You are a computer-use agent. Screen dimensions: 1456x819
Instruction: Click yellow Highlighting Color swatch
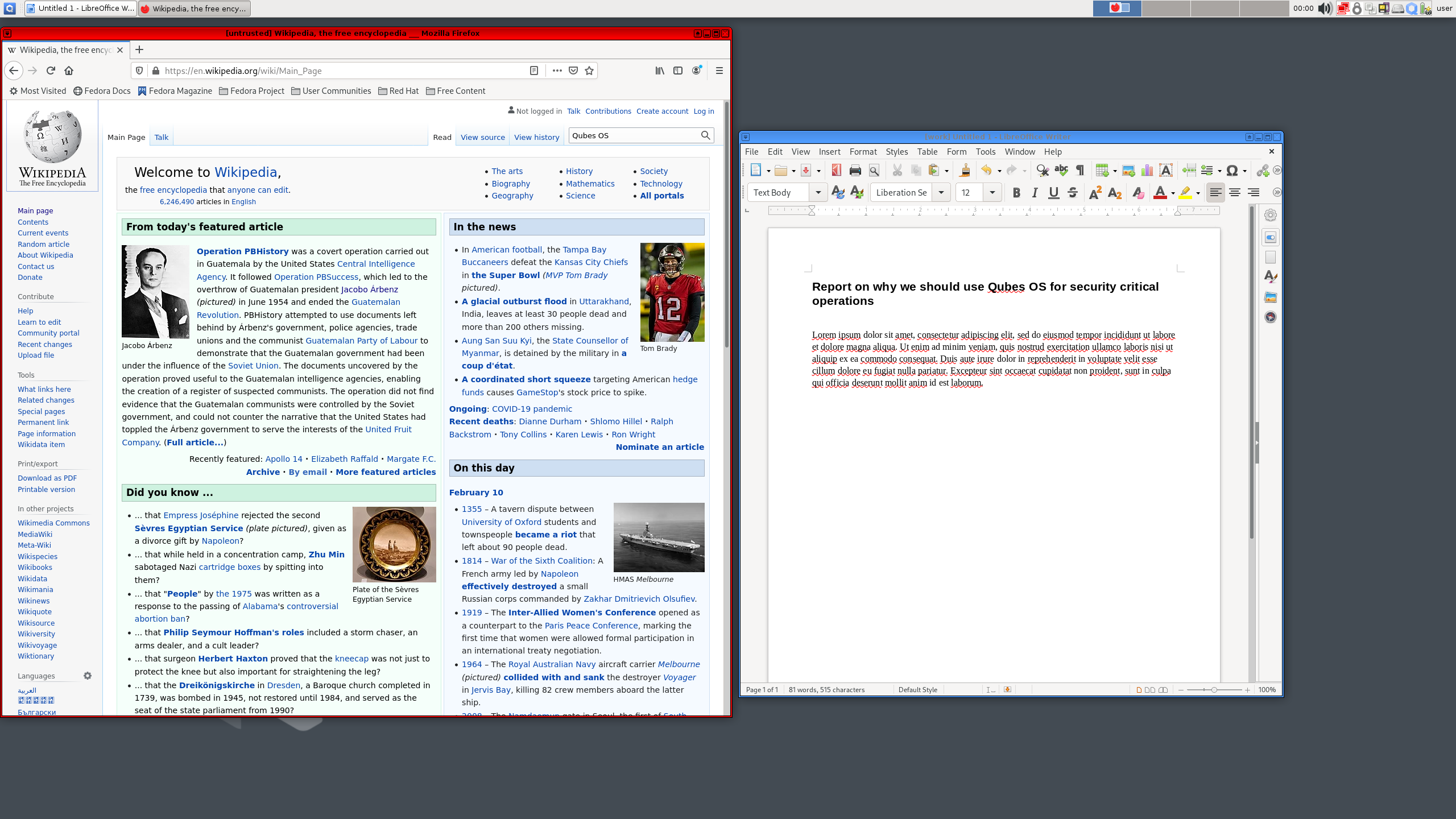click(1185, 193)
